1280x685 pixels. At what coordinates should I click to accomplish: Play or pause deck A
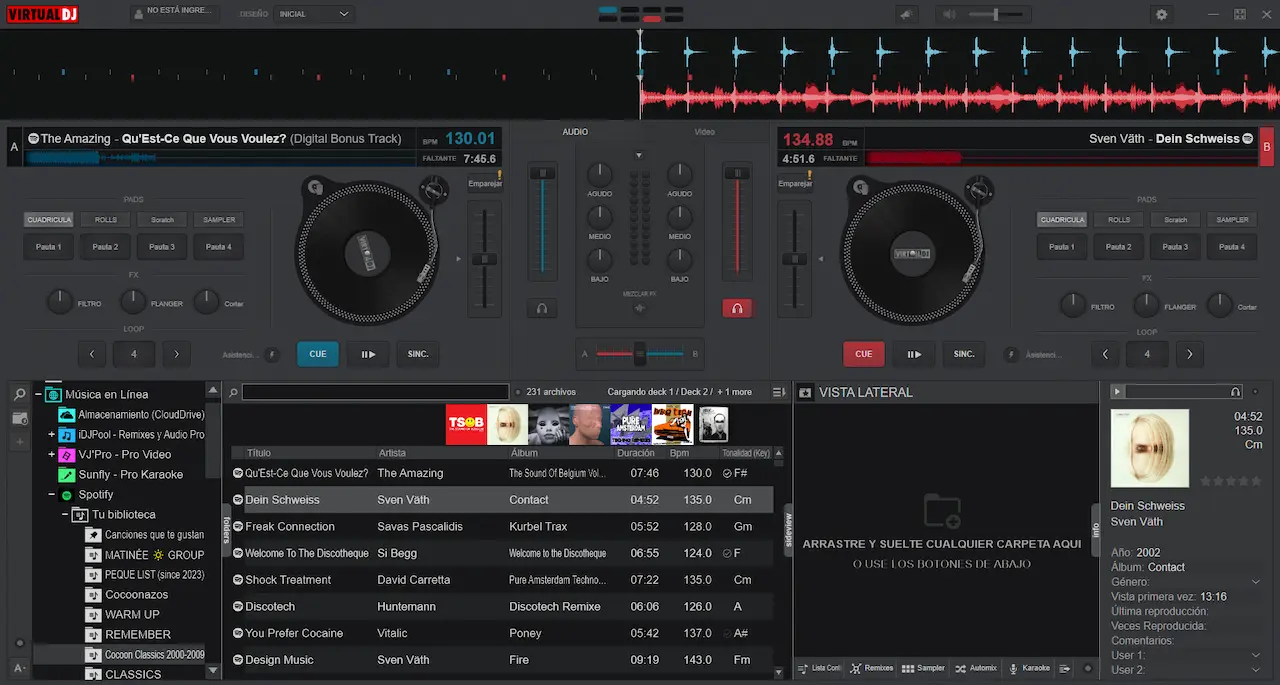(x=368, y=354)
